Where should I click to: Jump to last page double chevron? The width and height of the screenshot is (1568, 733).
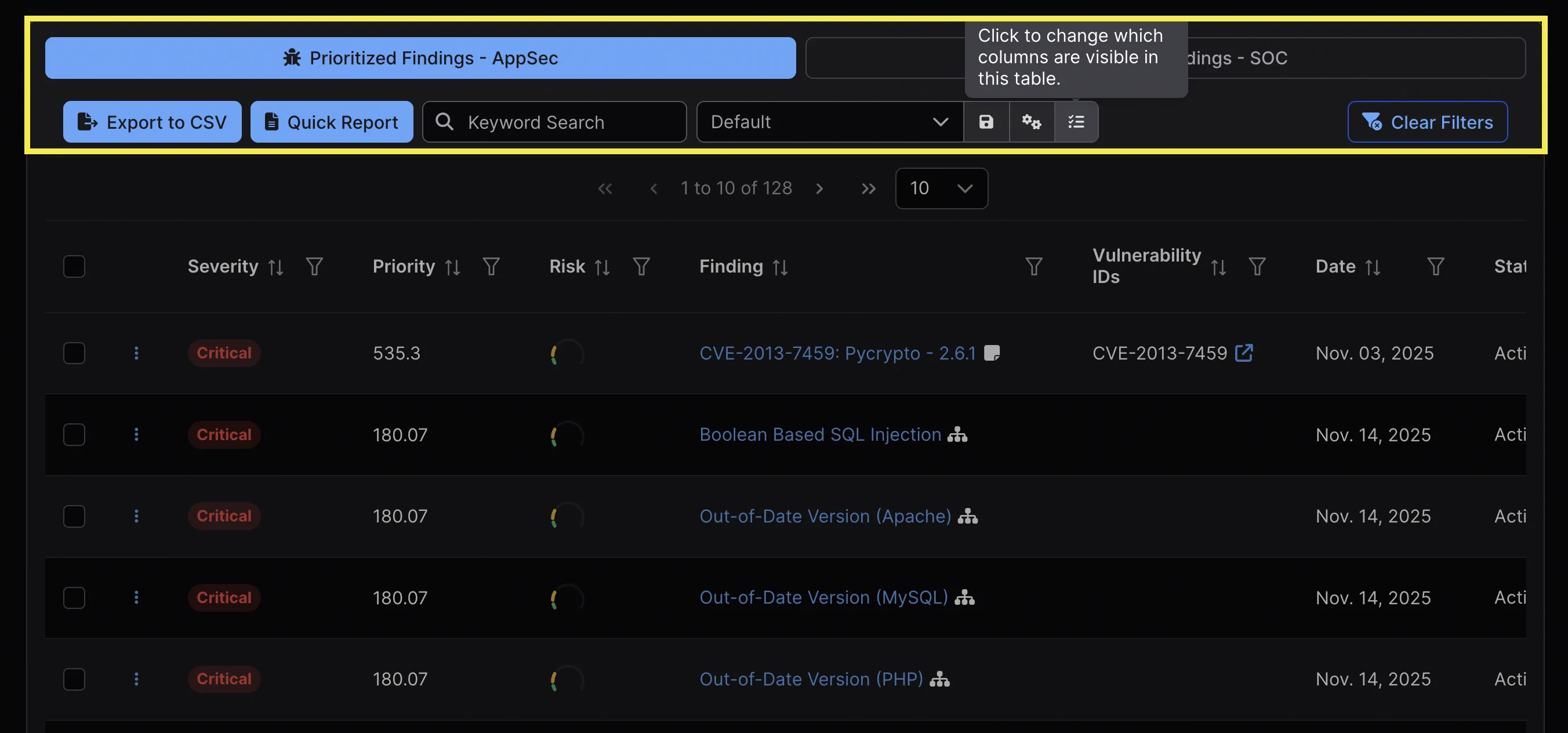[x=869, y=188]
